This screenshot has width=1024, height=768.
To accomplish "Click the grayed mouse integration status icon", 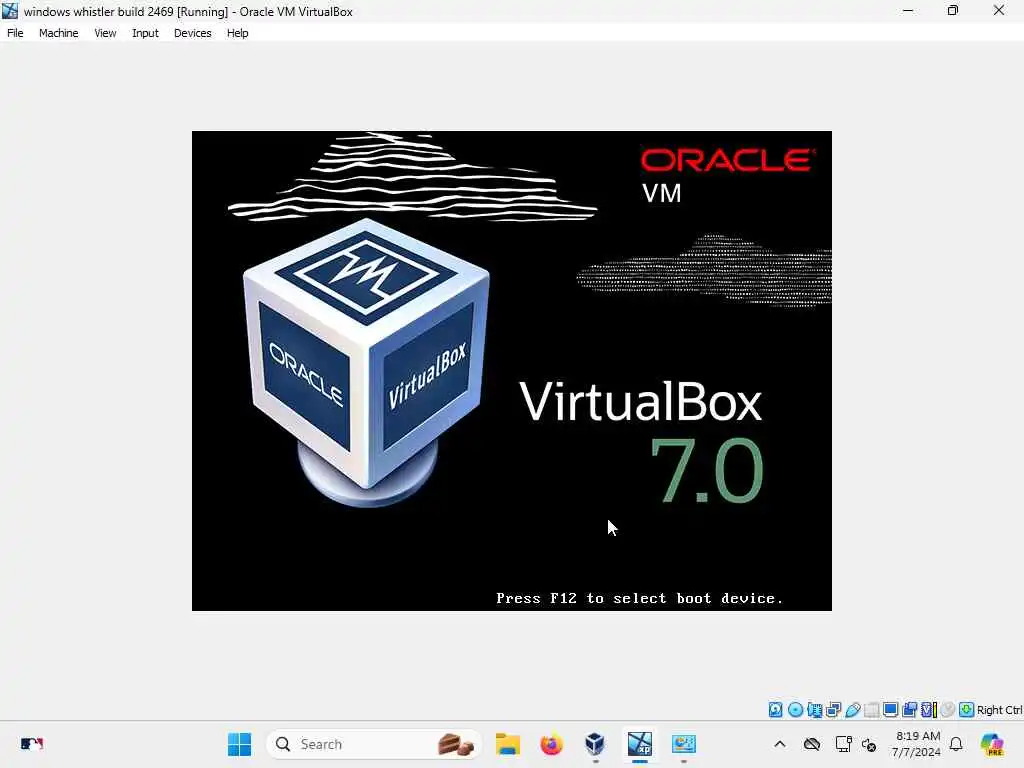I will click(948, 710).
